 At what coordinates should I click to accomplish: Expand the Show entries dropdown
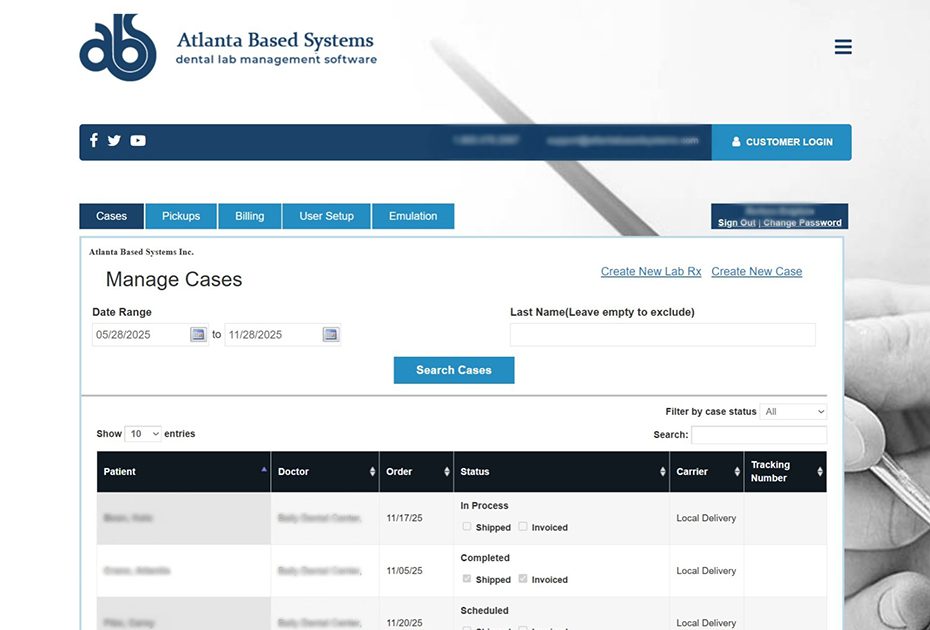tap(143, 434)
